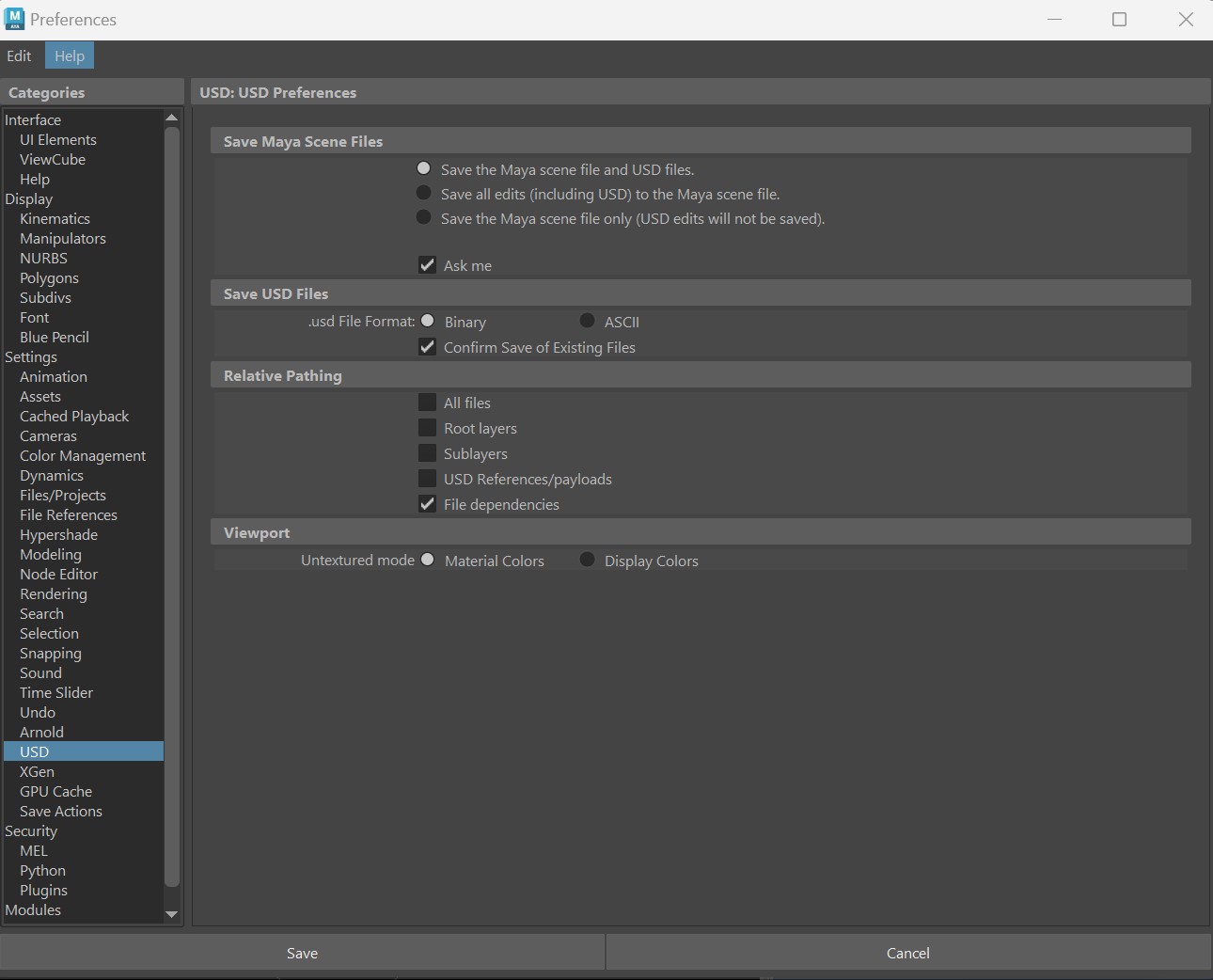Collapse the Relative Pathing section

pos(701,375)
